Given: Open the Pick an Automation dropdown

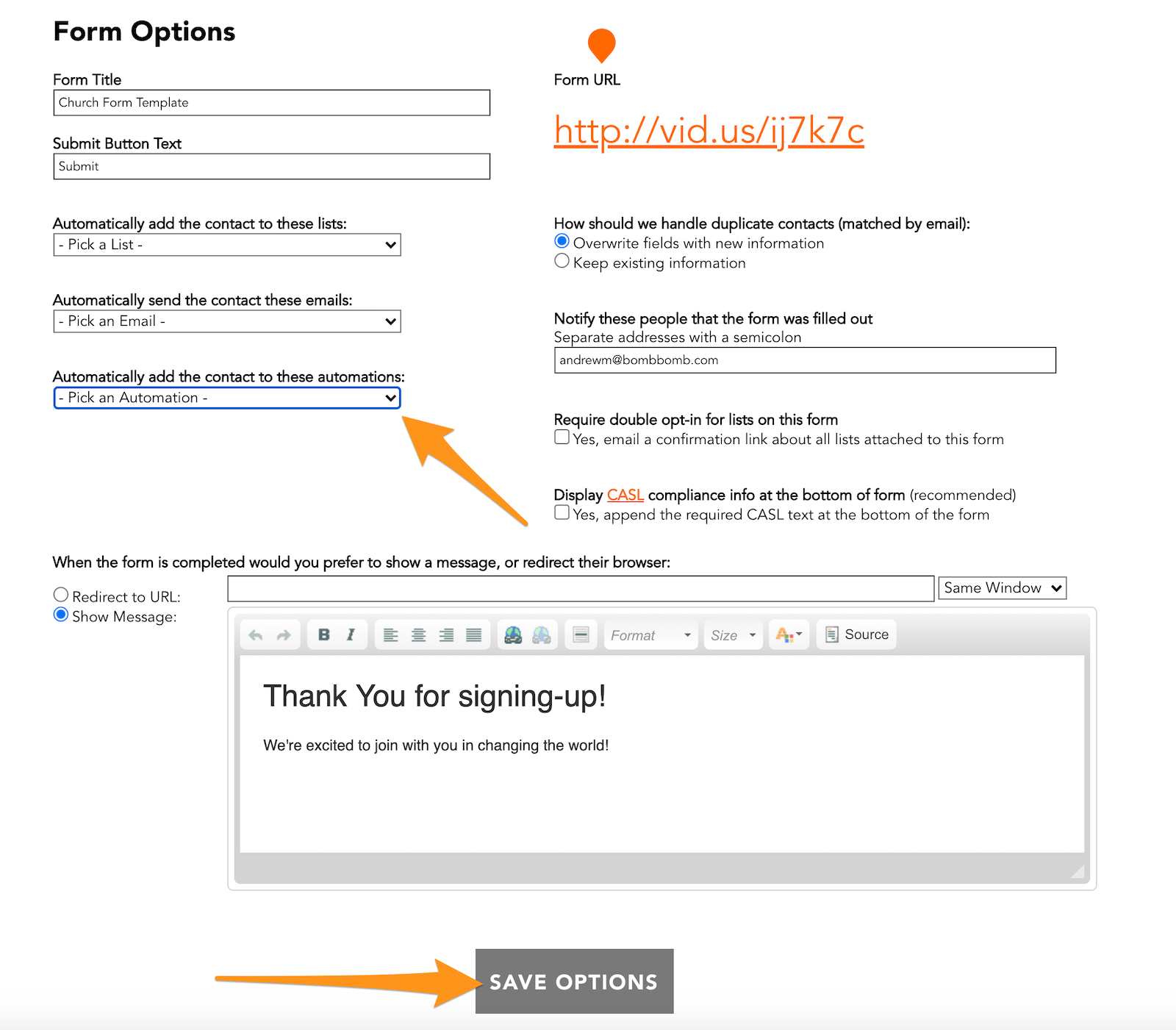Looking at the screenshot, I should coord(227,398).
